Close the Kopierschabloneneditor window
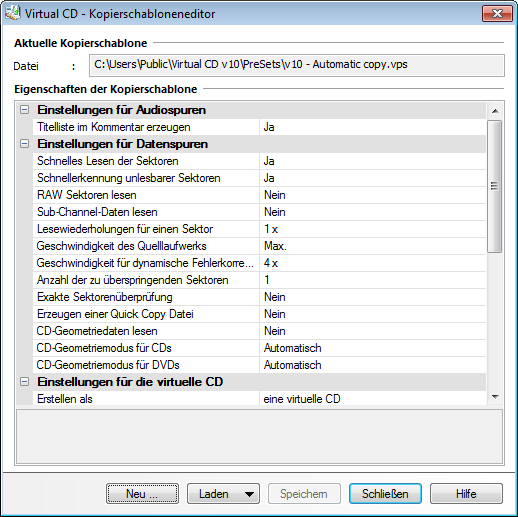The width and height of the screenshot is (518, 517). pos(497,14)
